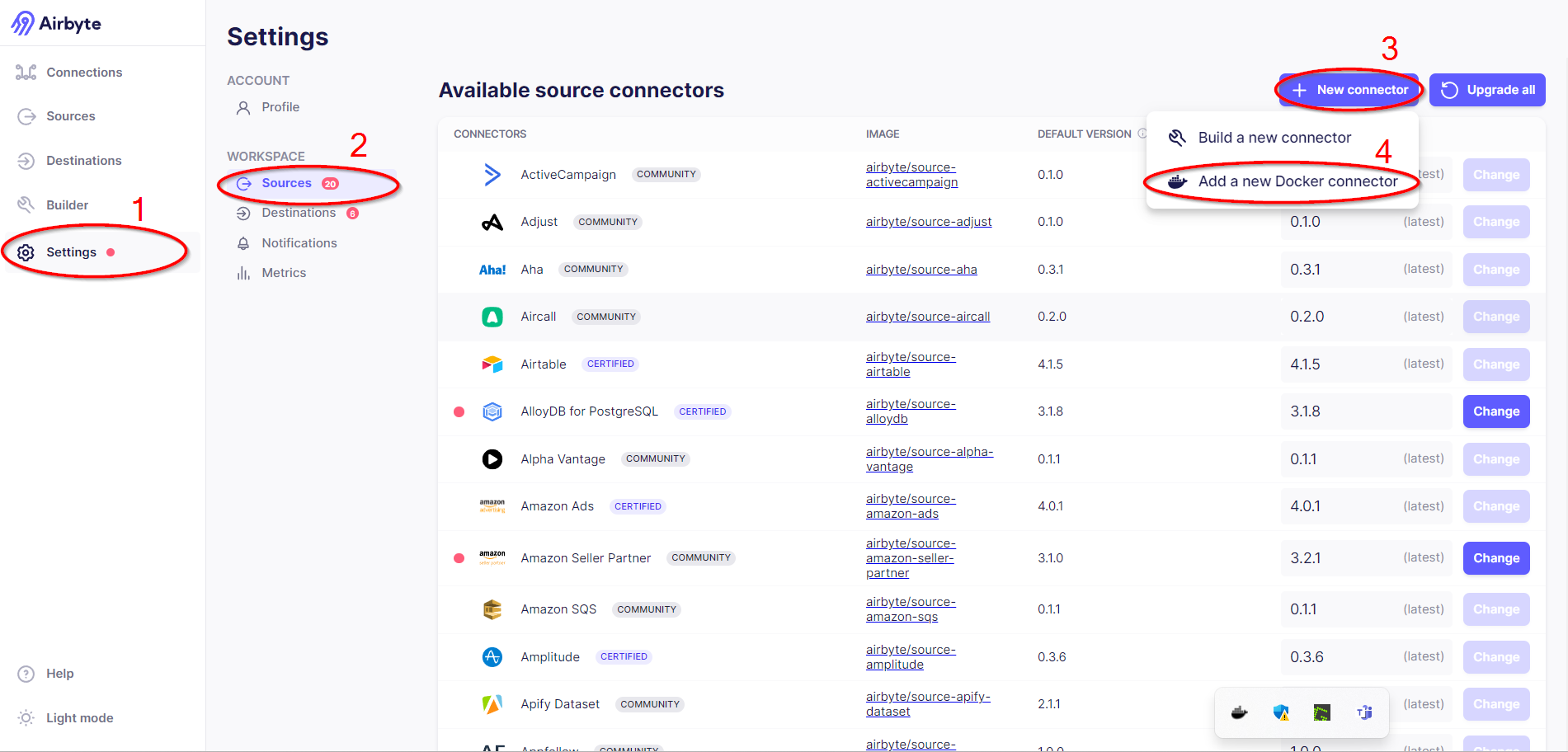This screenshot has width=1568, height=752.
Task: Click the Docker whale icon in system tray
Action: point(1239,712)
